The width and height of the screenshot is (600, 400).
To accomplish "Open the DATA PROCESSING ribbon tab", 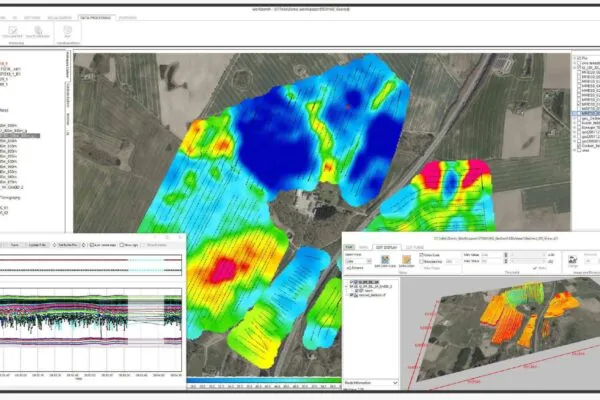I will (x=95, y=18).
